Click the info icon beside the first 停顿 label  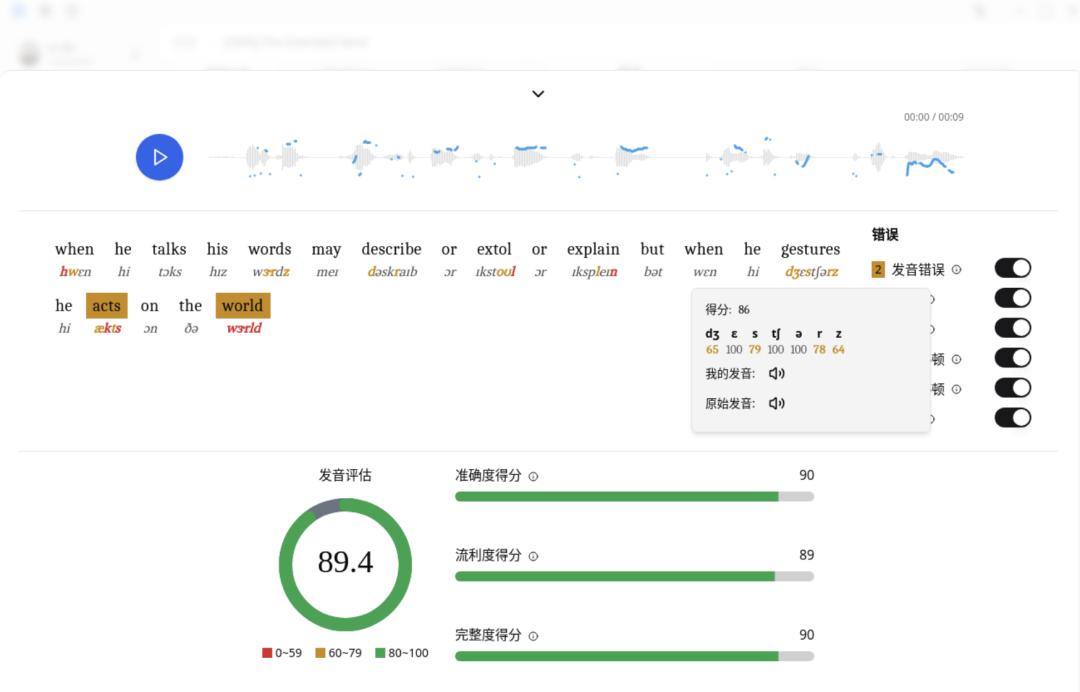click(957, 359)
